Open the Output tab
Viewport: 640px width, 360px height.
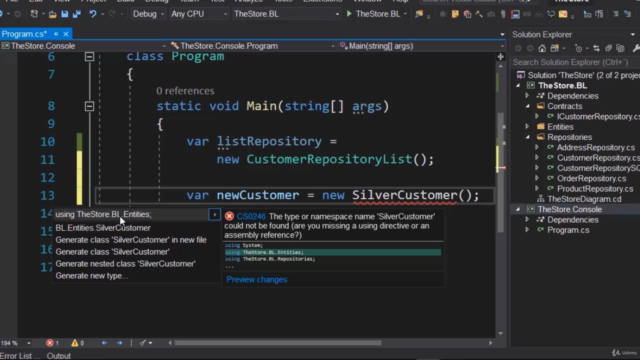(x=59, y=356)
